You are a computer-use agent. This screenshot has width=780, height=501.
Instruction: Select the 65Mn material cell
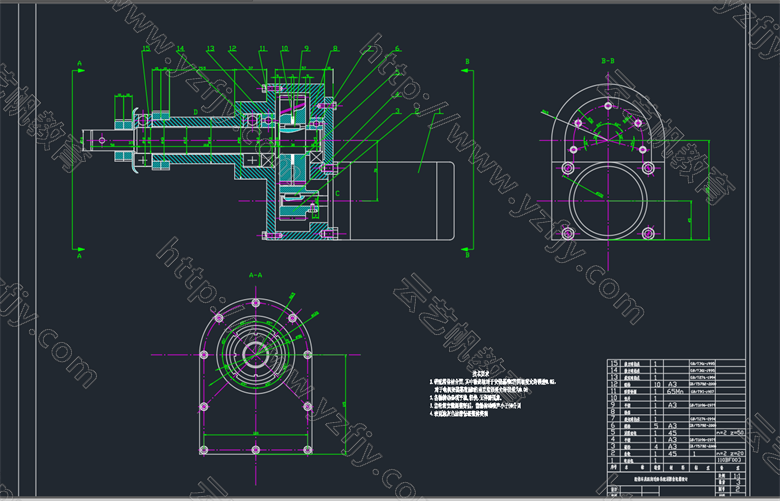pyautogui.click(x=675, y=392)
